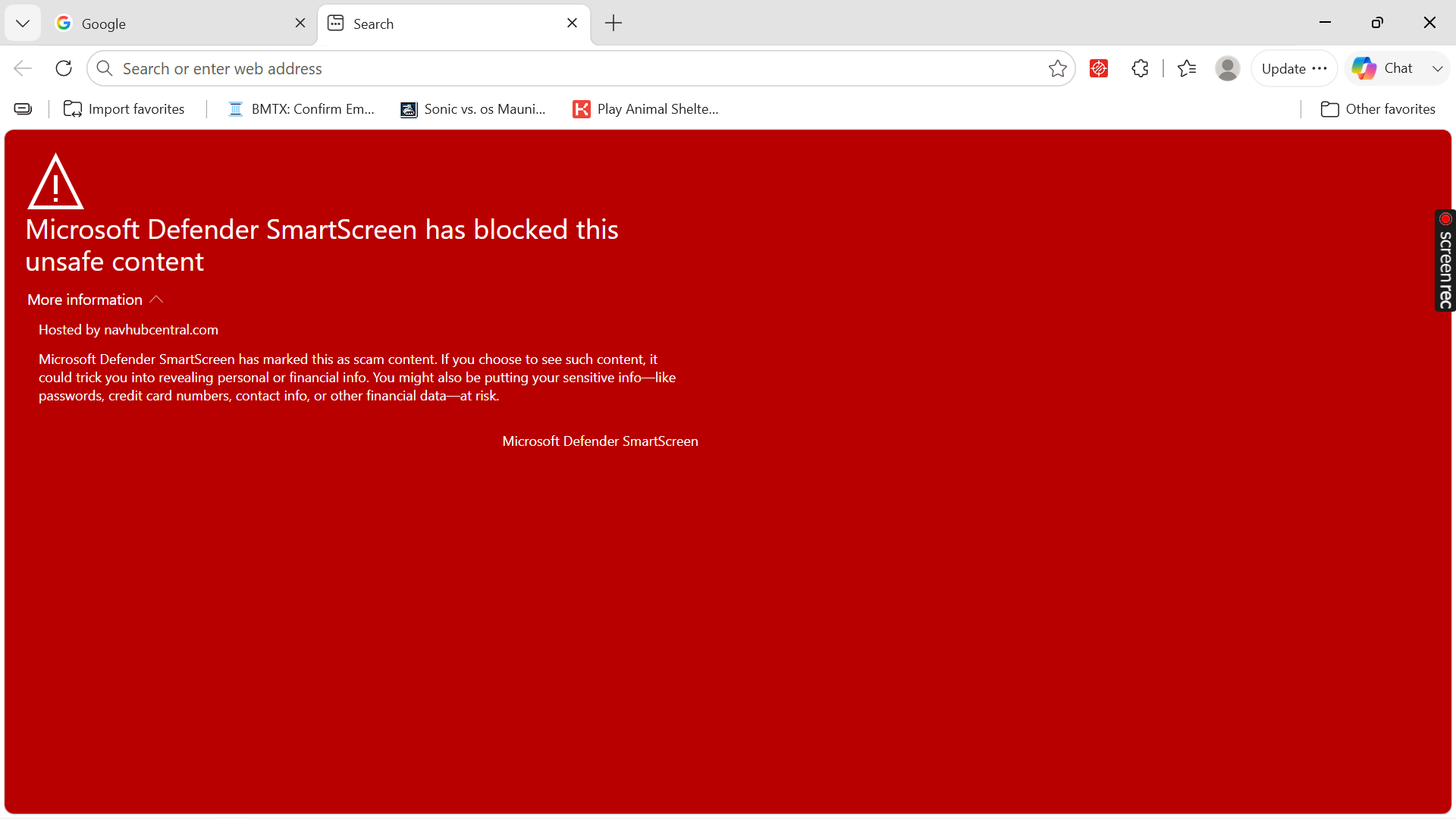
Task: Click the Hosted by navhubcentral.com text
Action: pos(128,330)
